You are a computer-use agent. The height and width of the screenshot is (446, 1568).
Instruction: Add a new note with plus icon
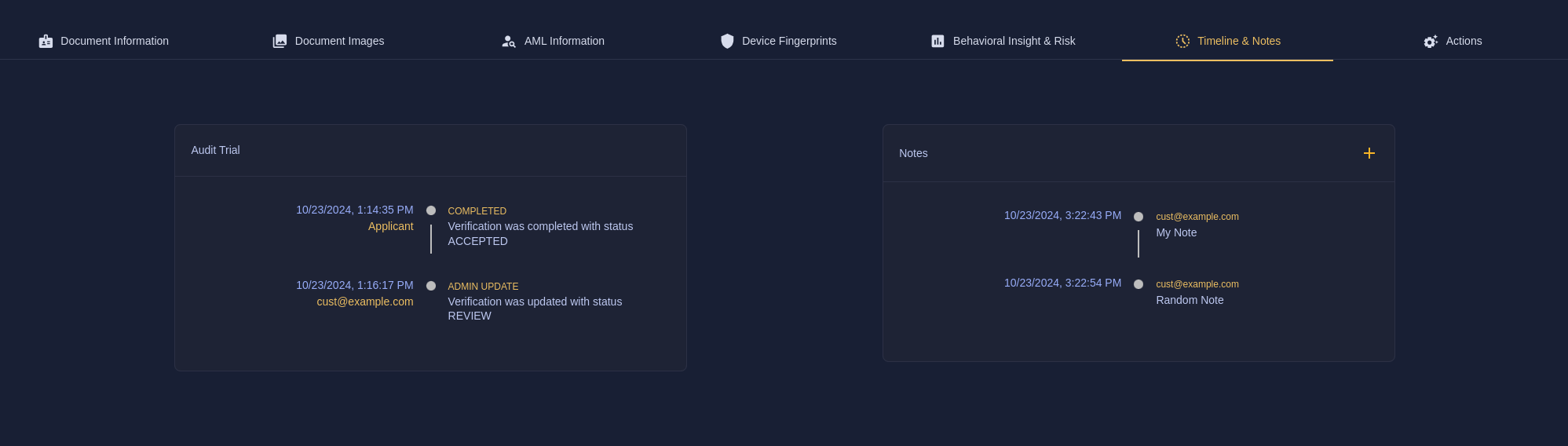[x=1369, y=153]
